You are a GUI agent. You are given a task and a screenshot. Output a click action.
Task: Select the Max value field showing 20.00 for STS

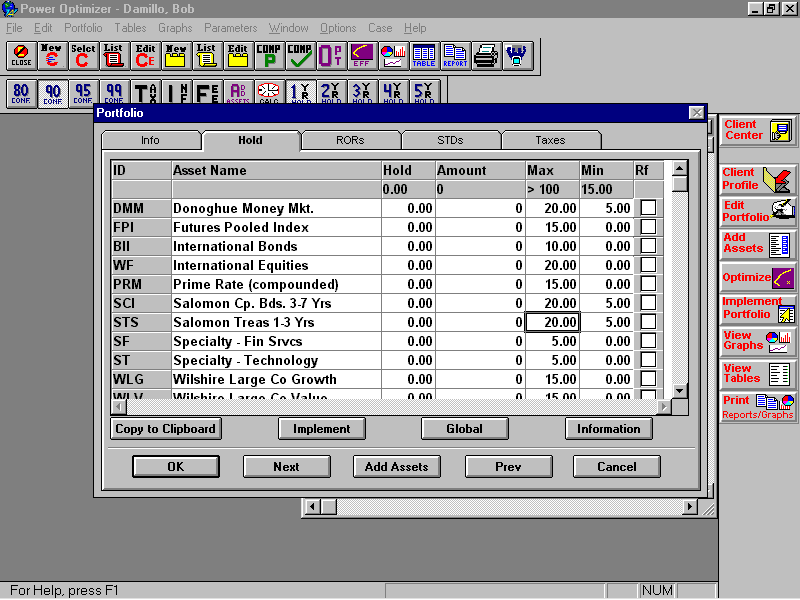(x=553, y=322)
